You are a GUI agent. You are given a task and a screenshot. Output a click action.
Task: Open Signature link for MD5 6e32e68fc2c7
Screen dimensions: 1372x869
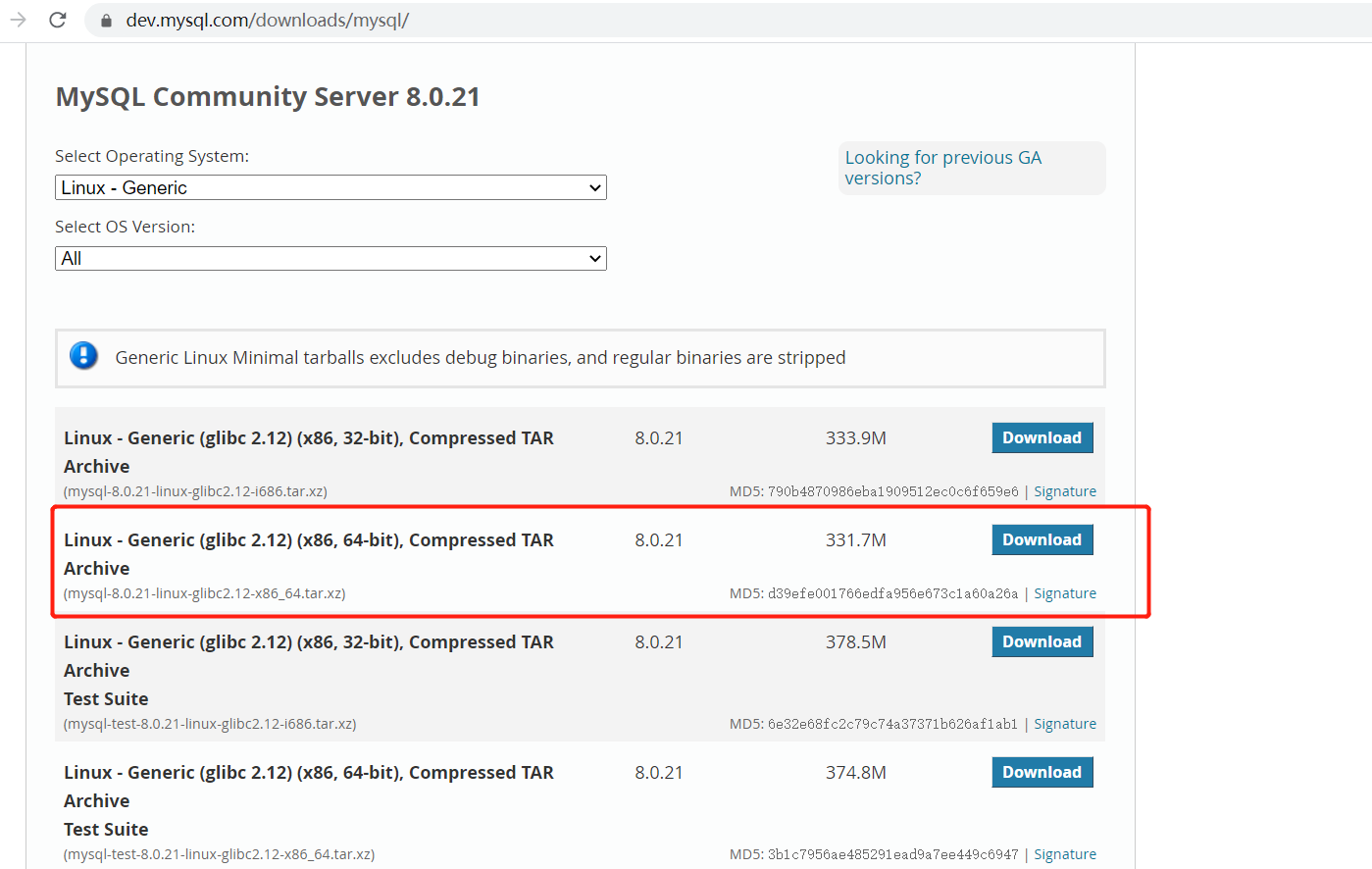pos(1065,724)
